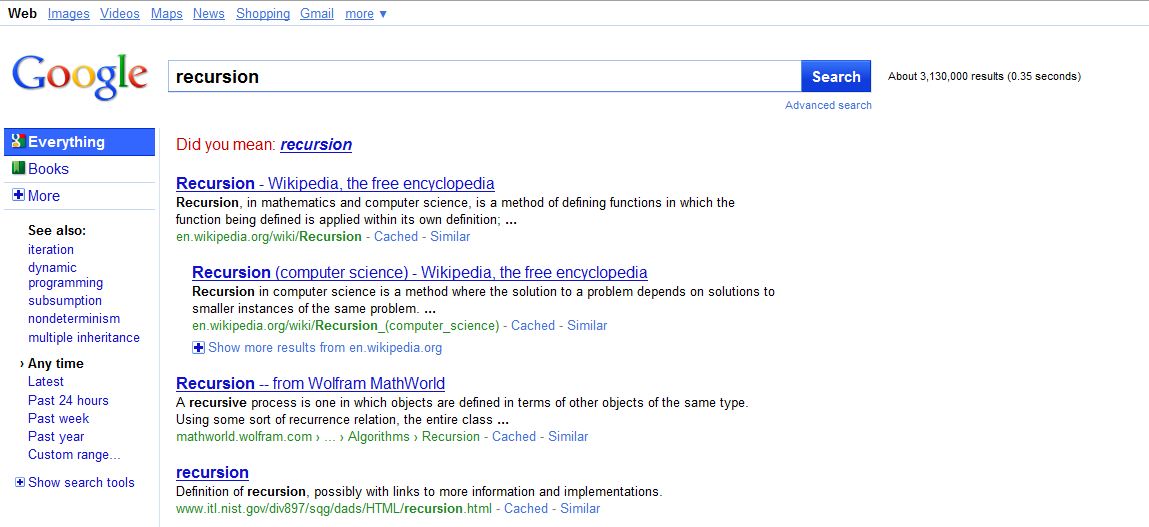Filter results to Past 24 hours

68,400
